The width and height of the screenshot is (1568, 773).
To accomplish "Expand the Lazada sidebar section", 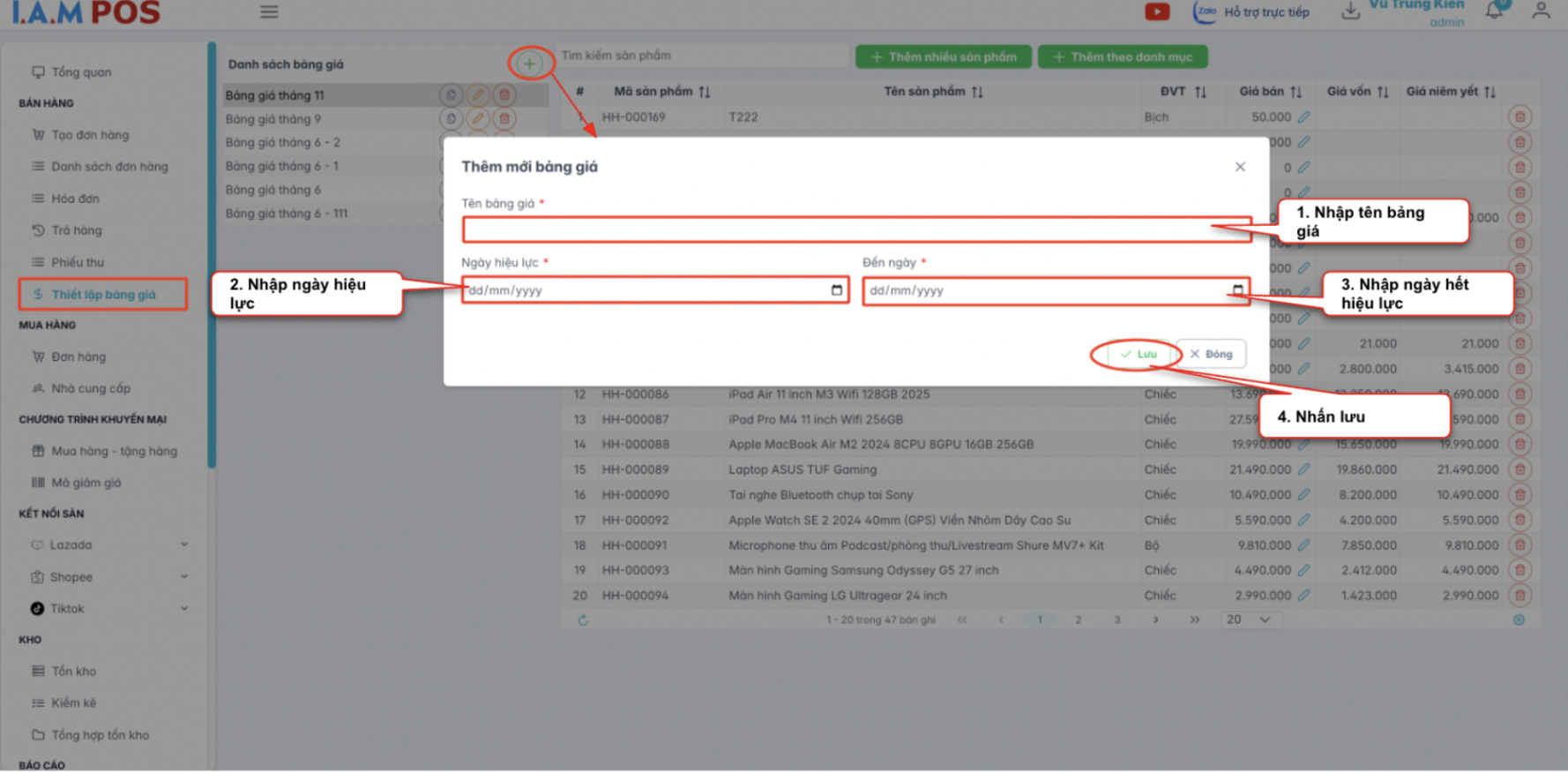I will pyautogui.click(x=184, y=545).
